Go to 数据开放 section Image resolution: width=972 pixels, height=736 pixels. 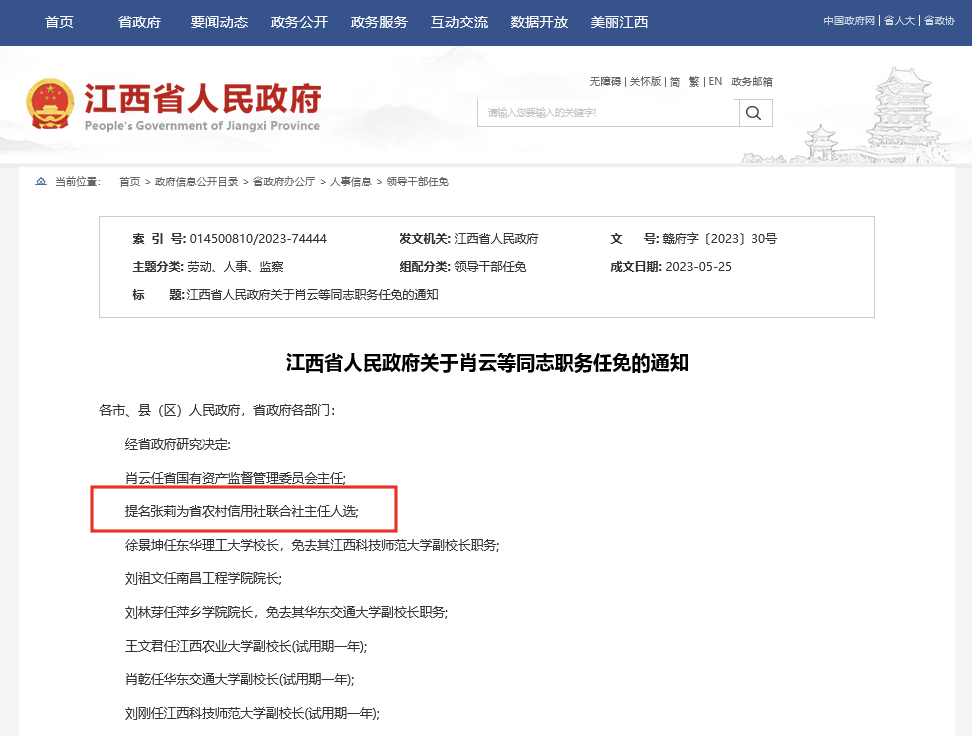(x=539, y=22)
